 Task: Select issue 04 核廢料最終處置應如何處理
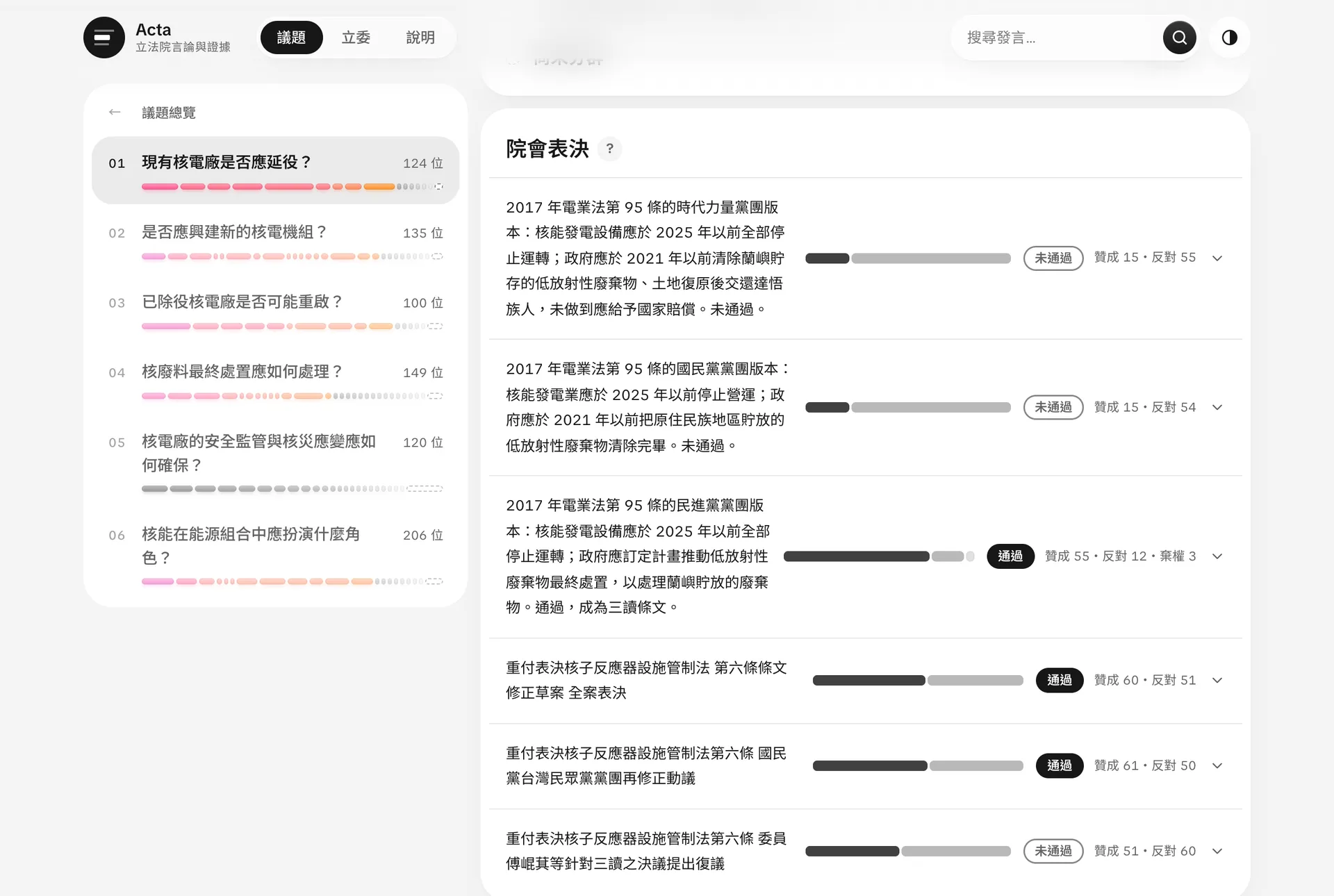coord(275,381)
